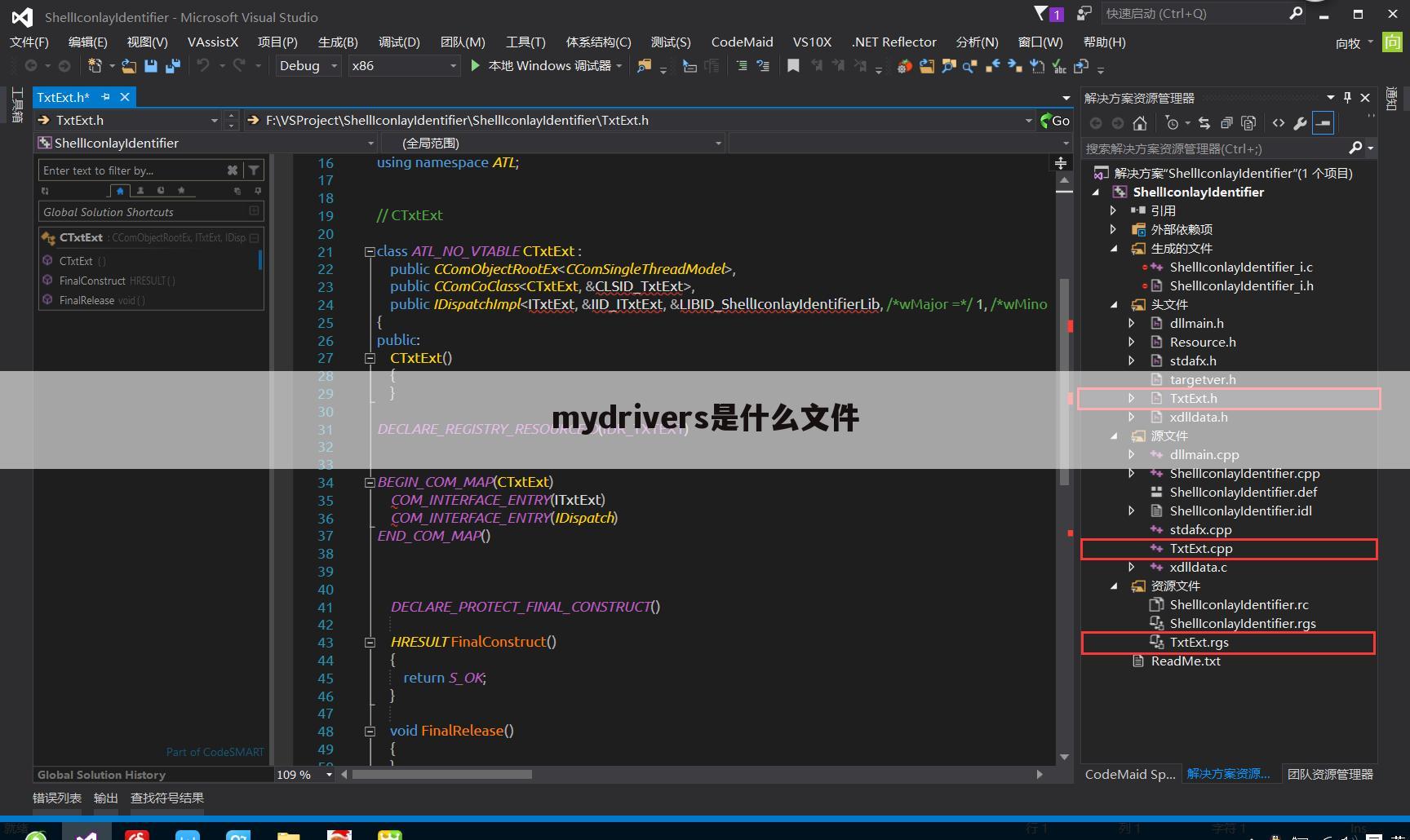Click the Show All Files icon

(1248, 123)
